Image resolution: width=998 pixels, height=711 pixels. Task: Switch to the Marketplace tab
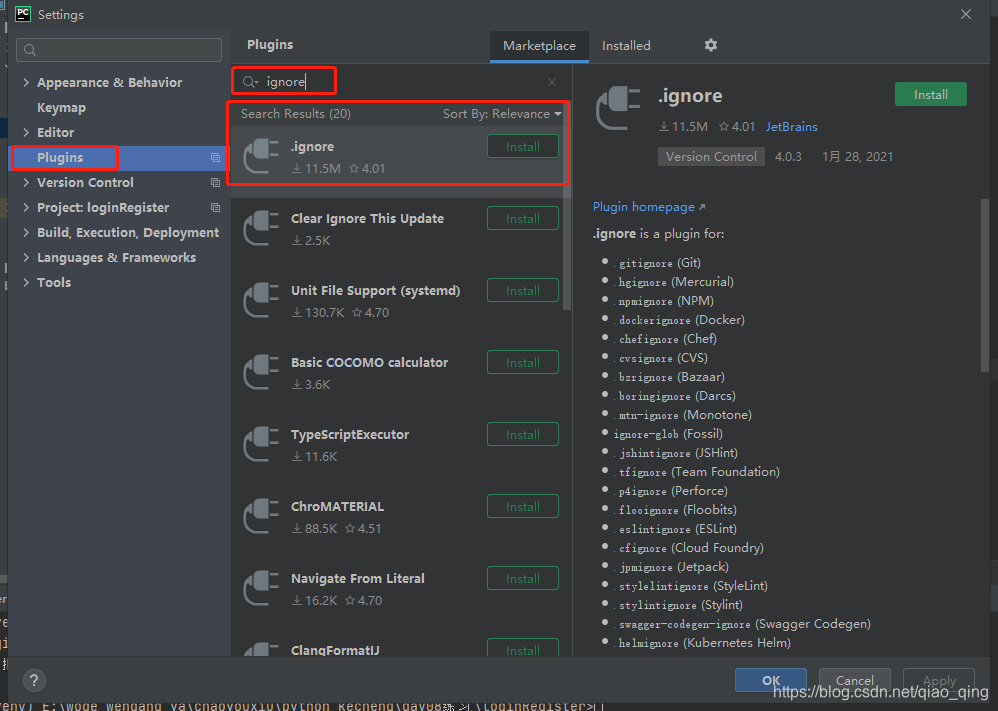[539, 46]
